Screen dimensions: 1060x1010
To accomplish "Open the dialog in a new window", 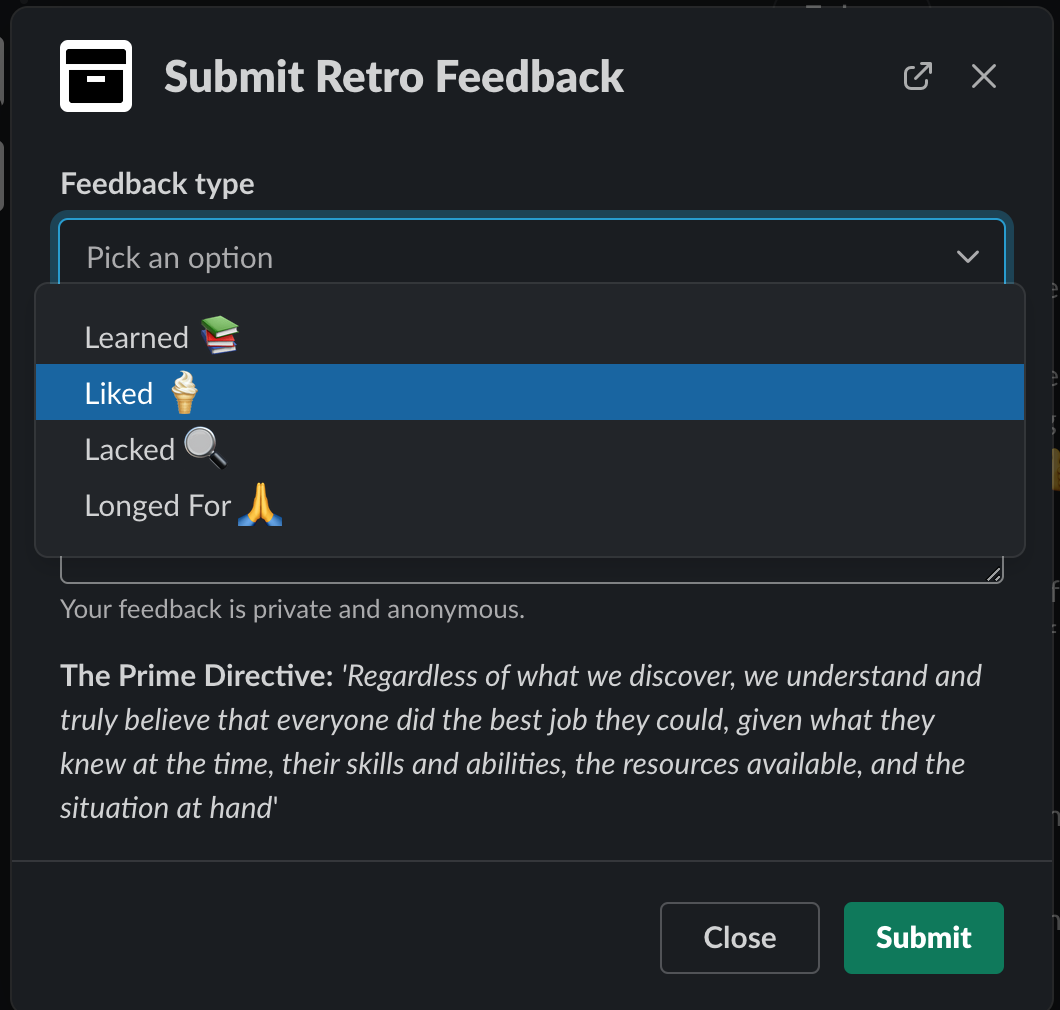I will [x=917, y=76].
